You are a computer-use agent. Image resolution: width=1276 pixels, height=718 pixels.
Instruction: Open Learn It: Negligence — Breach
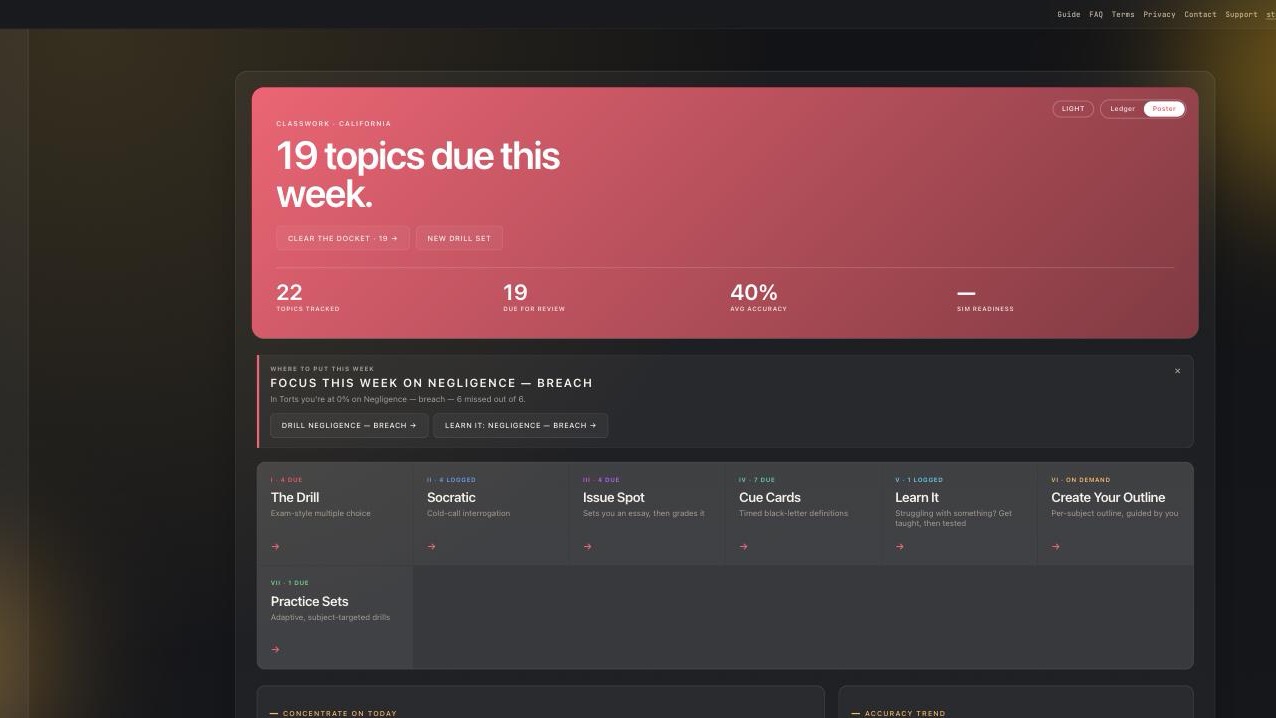[520, 425]
